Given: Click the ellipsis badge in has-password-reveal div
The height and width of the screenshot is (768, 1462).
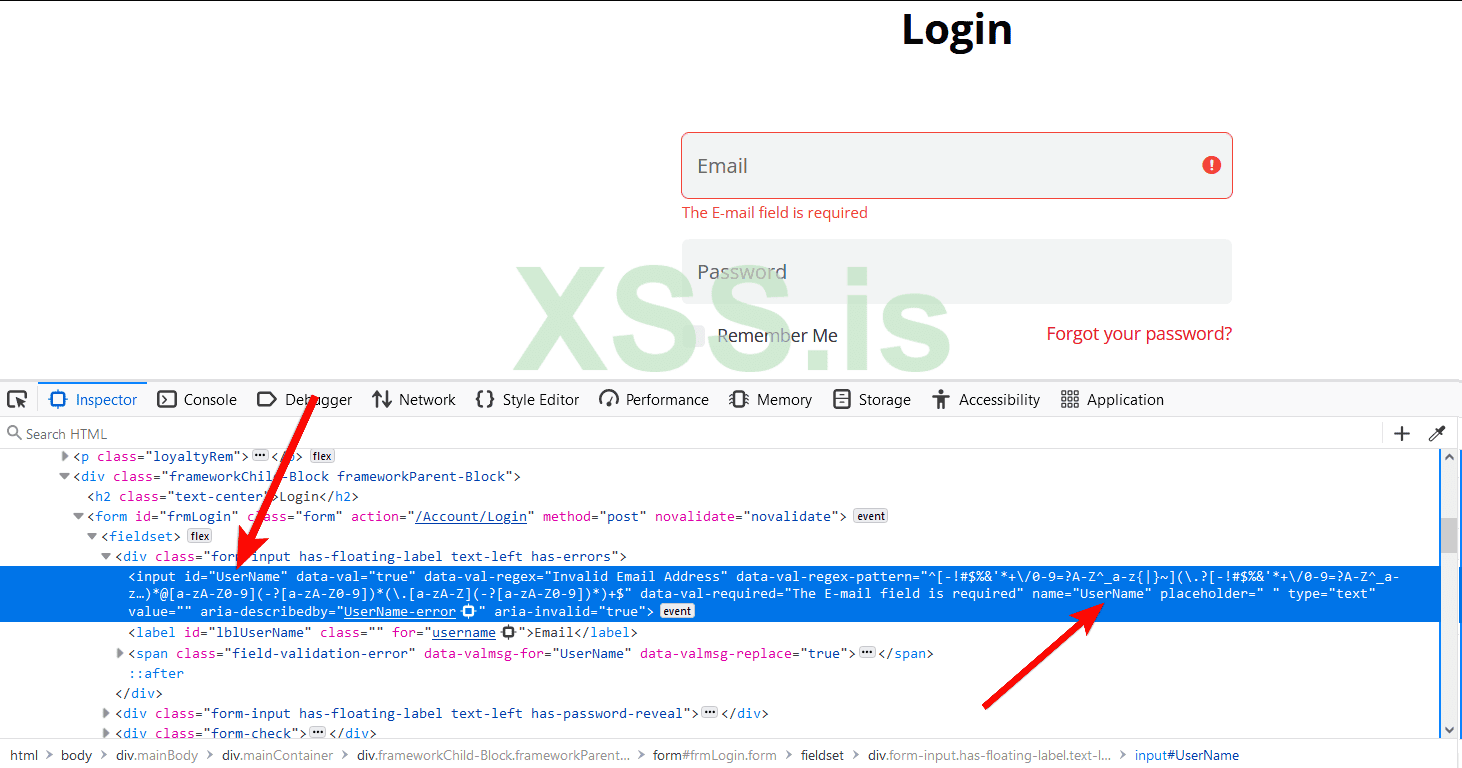Looking at the screenshot, I should click(x=709, y=713).
